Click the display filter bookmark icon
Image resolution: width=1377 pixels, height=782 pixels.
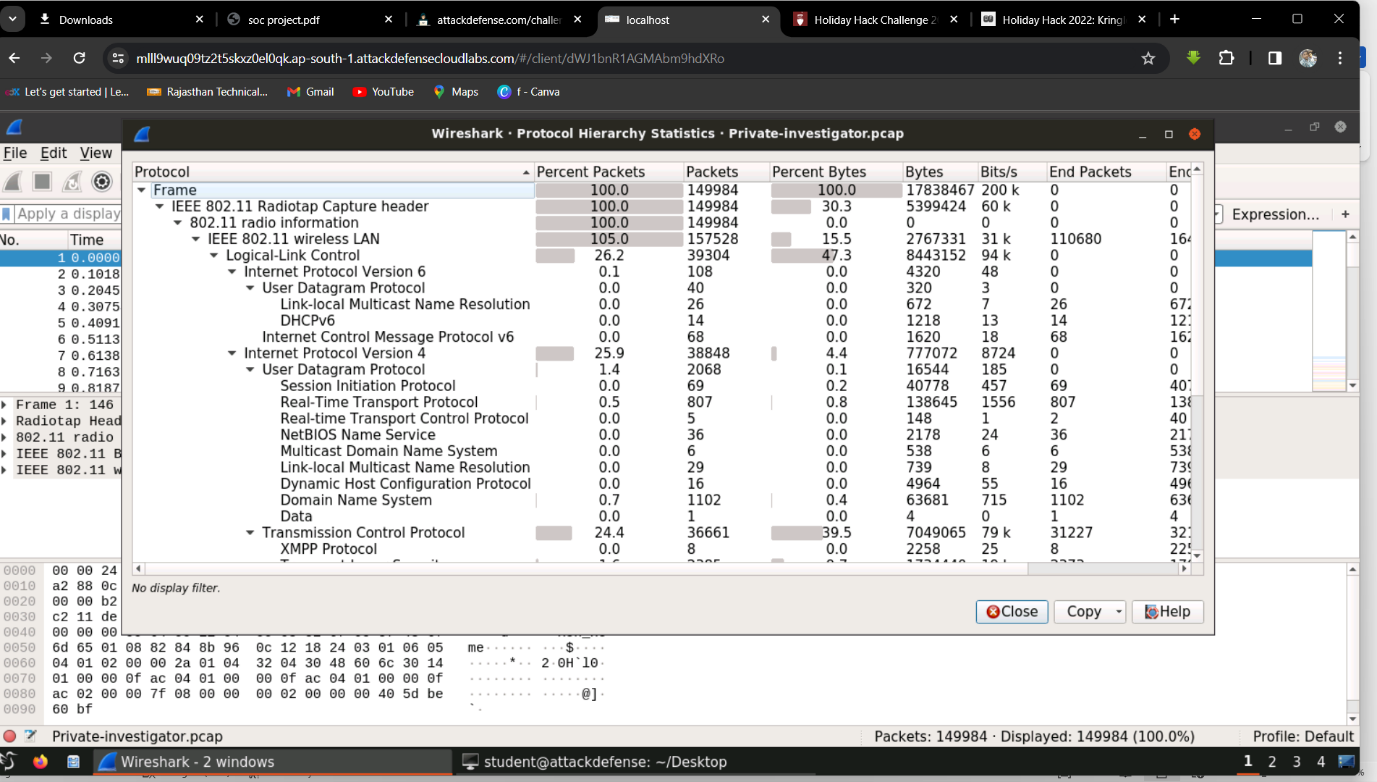[7, 214]
